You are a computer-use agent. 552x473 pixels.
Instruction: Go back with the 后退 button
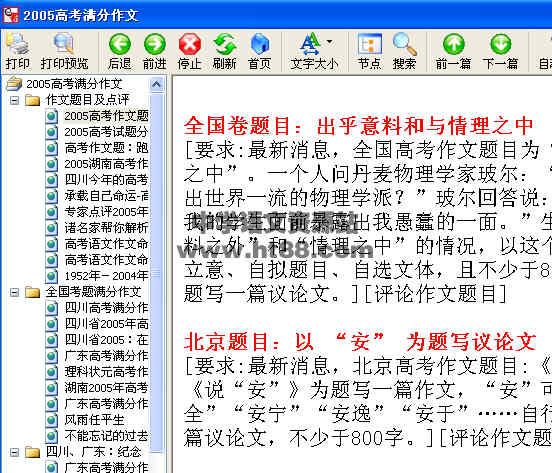coord(120,51)
